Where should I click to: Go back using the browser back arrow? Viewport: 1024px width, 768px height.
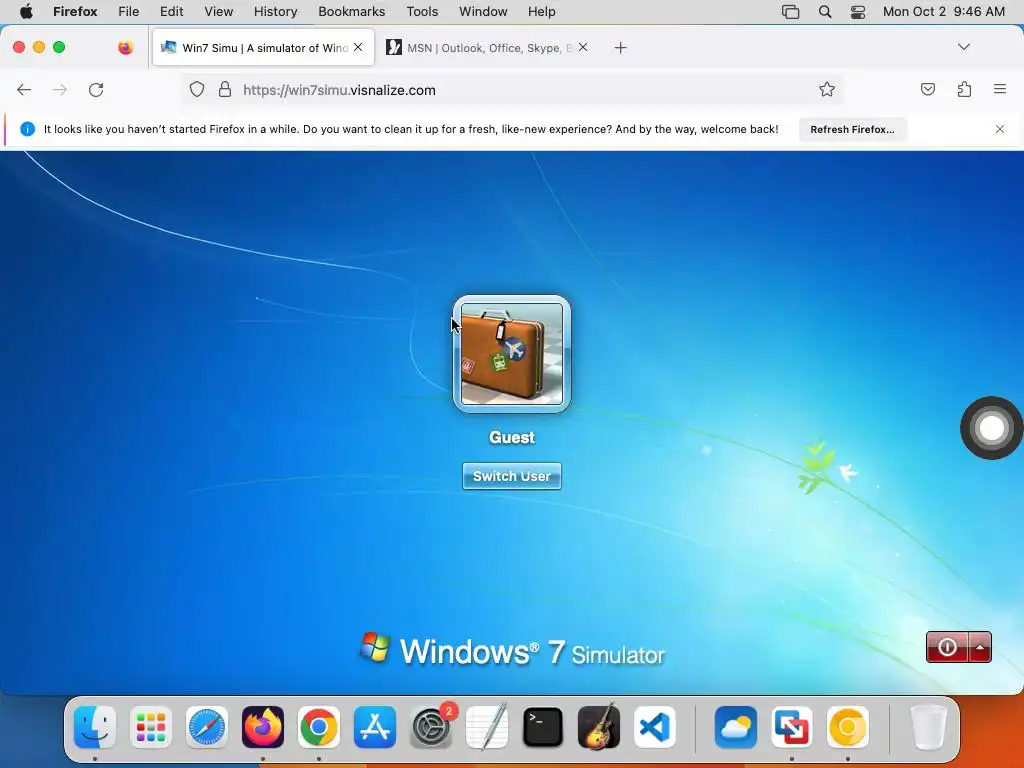click(24, 90)
